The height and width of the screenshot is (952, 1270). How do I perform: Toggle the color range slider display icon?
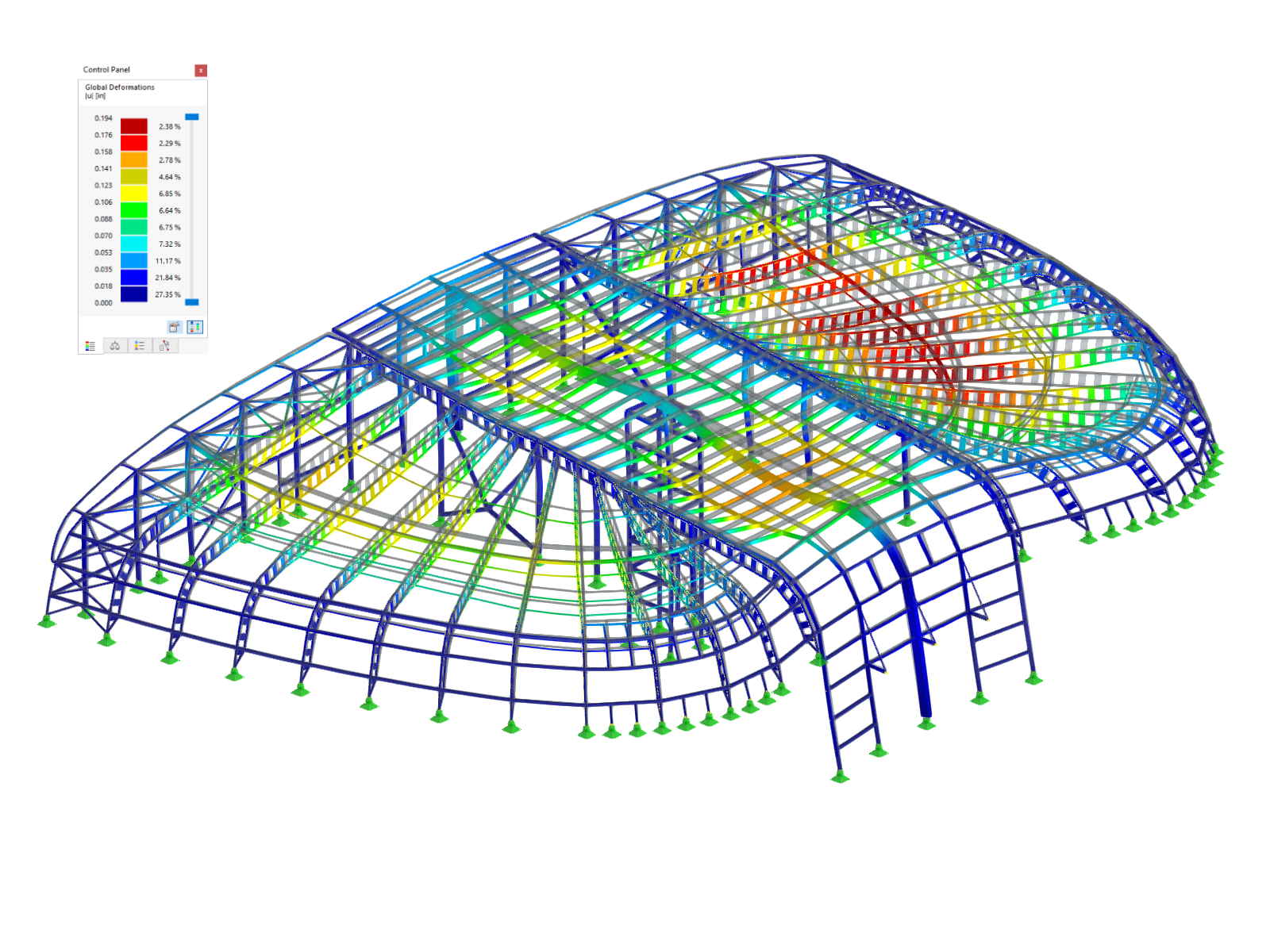[195, 327]
